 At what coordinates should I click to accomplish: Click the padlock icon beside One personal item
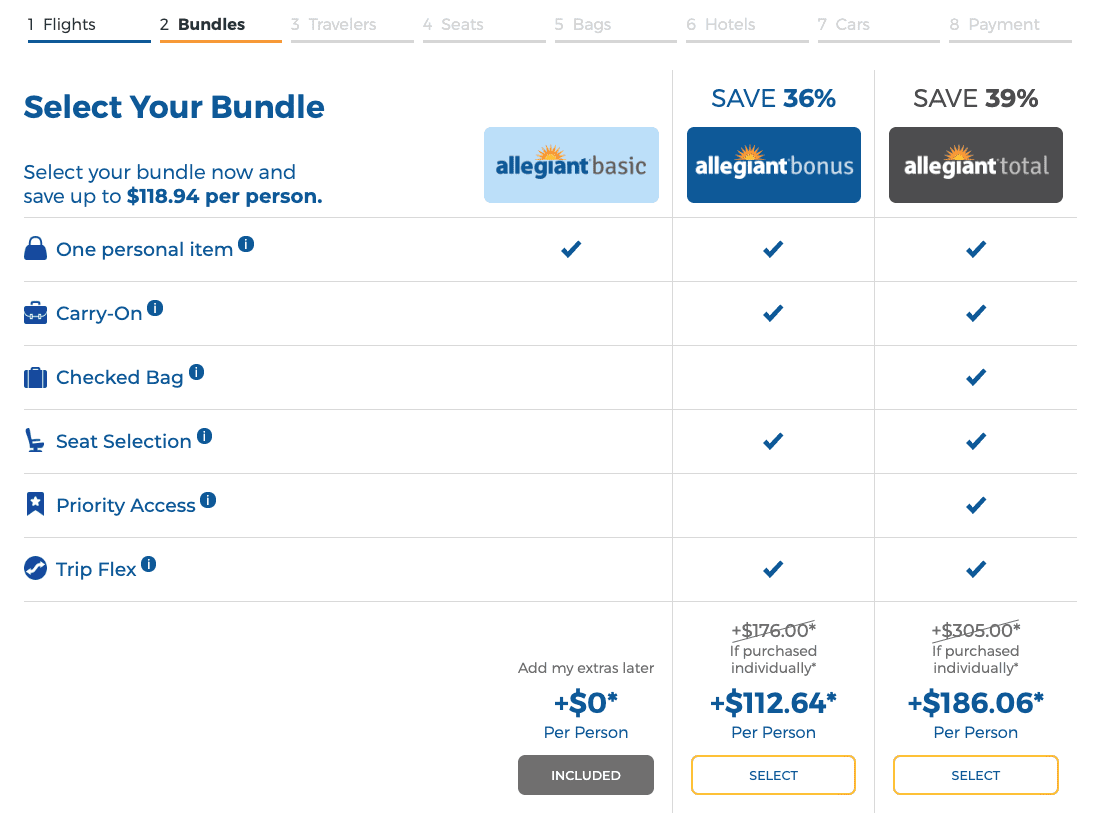(x=35, y=249)
